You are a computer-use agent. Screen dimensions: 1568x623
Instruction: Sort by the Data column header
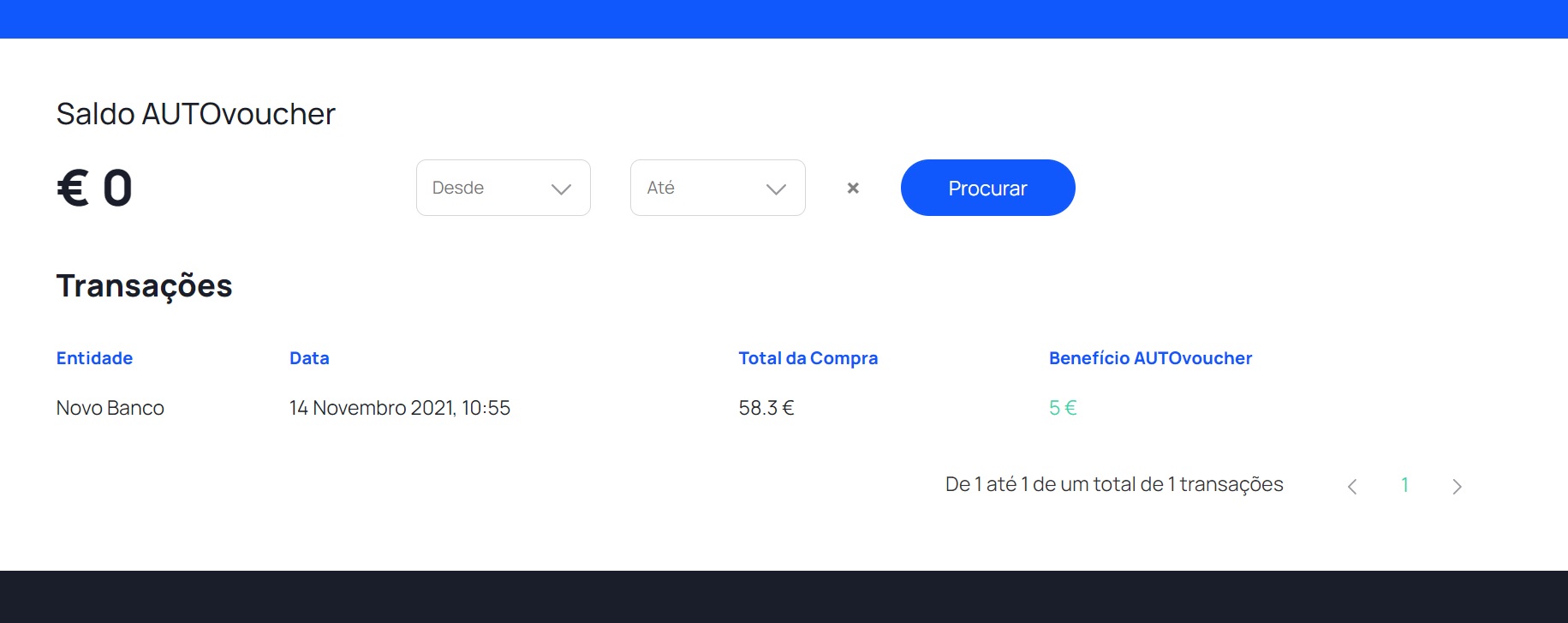click(309, 358)
